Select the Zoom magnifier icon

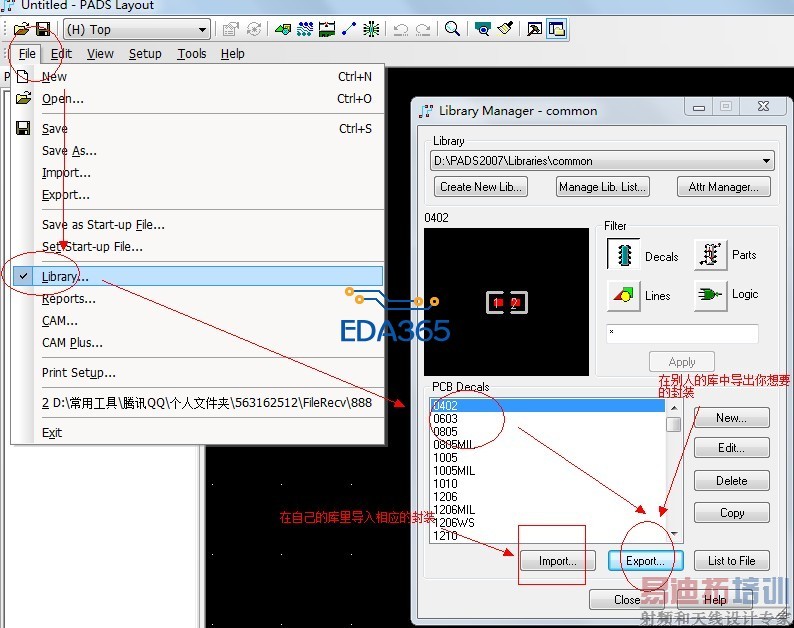point(452,29)
